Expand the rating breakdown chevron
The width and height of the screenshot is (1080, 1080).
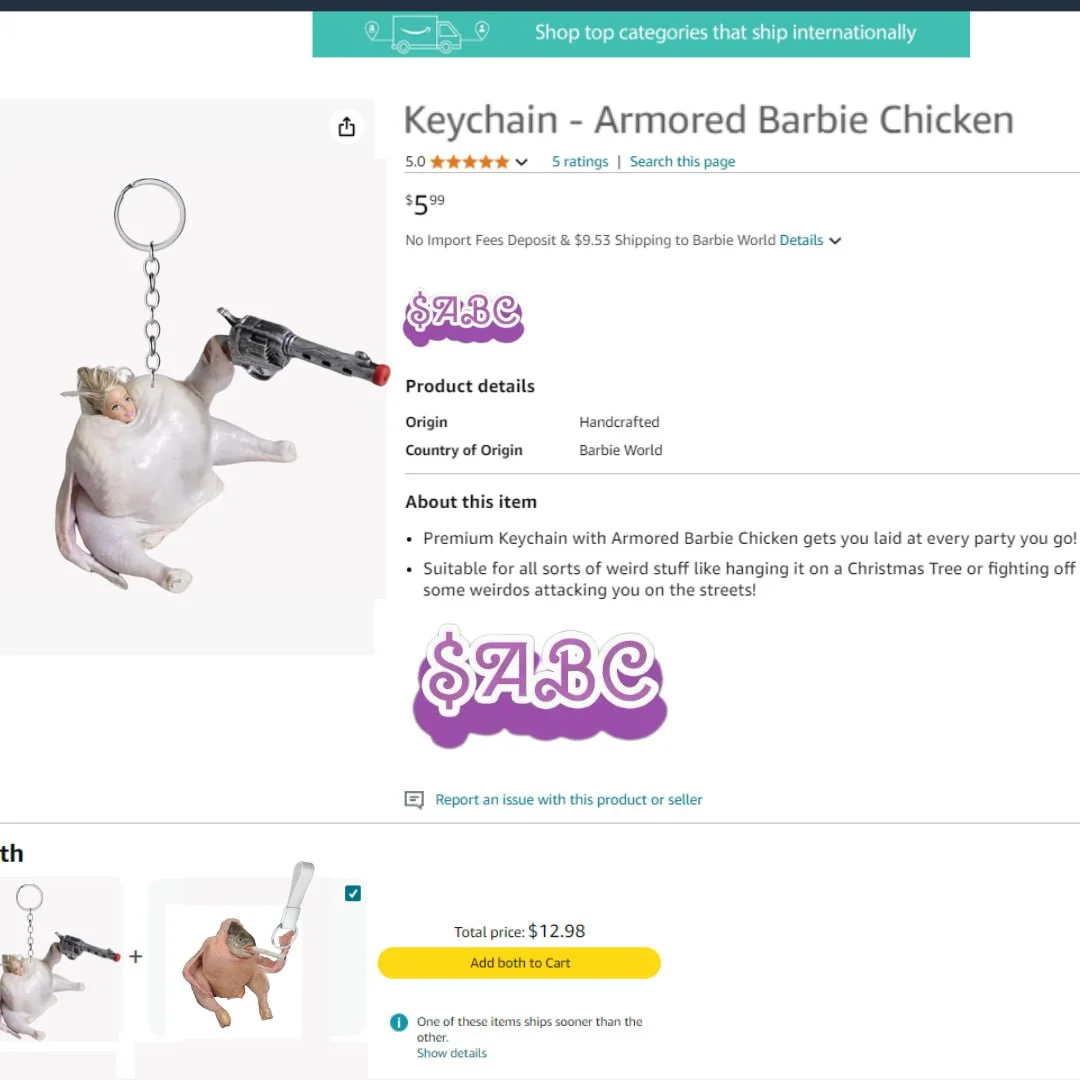click(522, 162)
